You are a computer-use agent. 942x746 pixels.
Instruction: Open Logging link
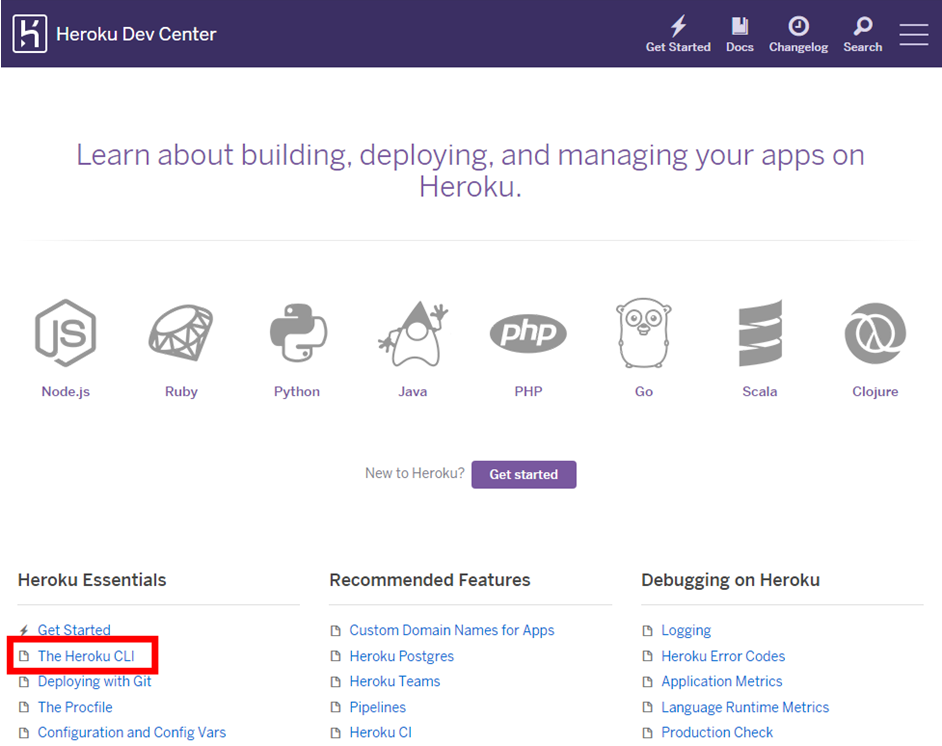(686, 630)
